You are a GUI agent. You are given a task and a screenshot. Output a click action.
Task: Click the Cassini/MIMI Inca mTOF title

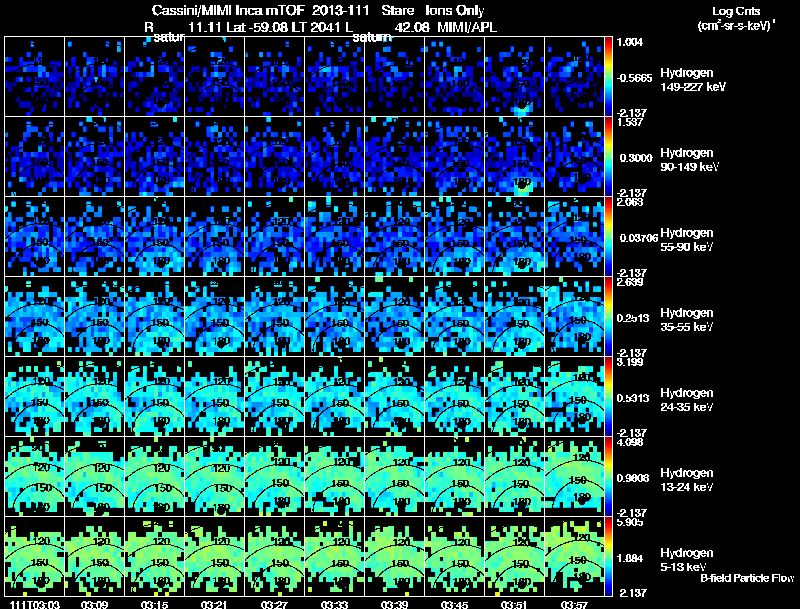coord(228,11)
